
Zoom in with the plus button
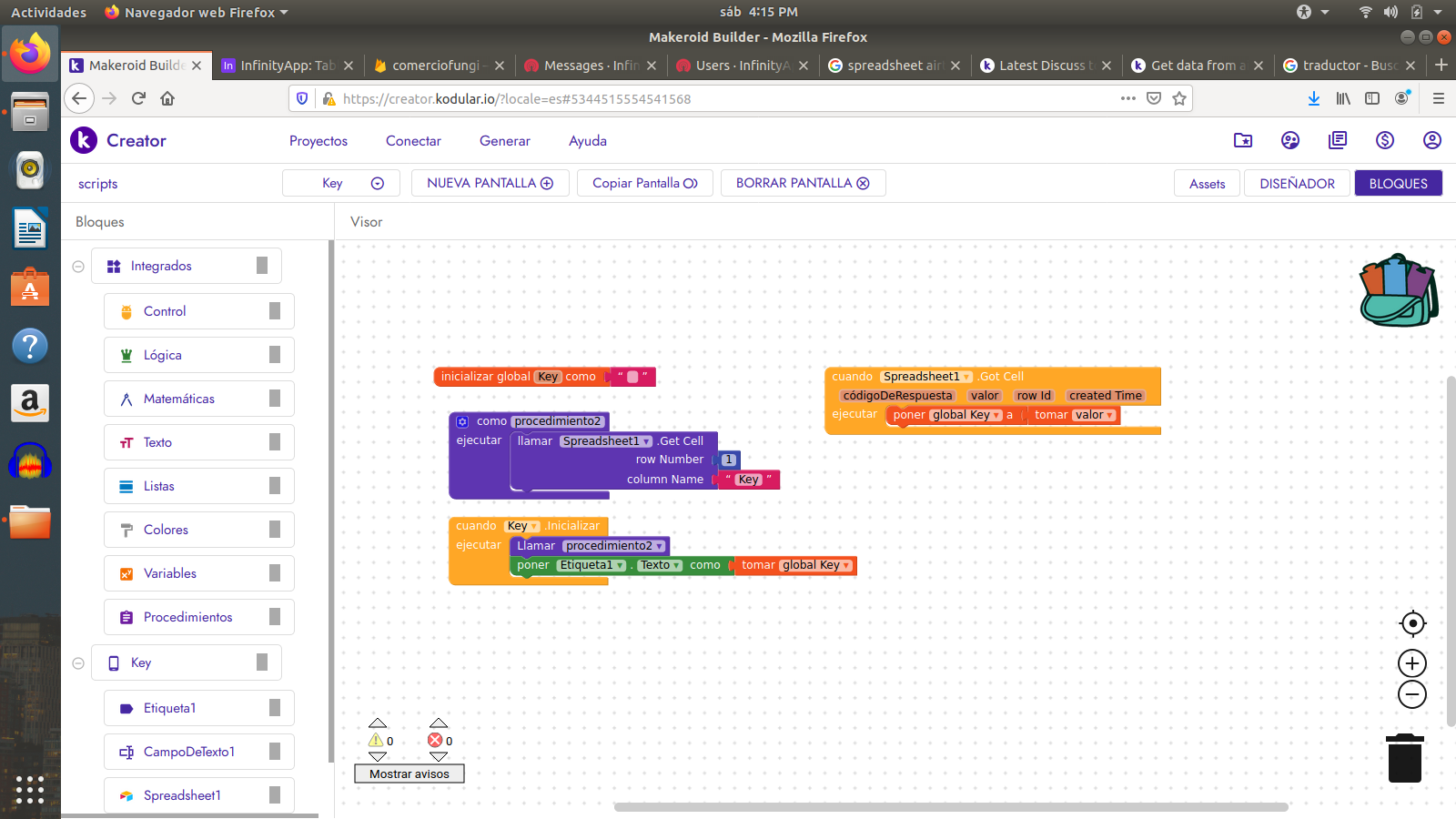1412,663
